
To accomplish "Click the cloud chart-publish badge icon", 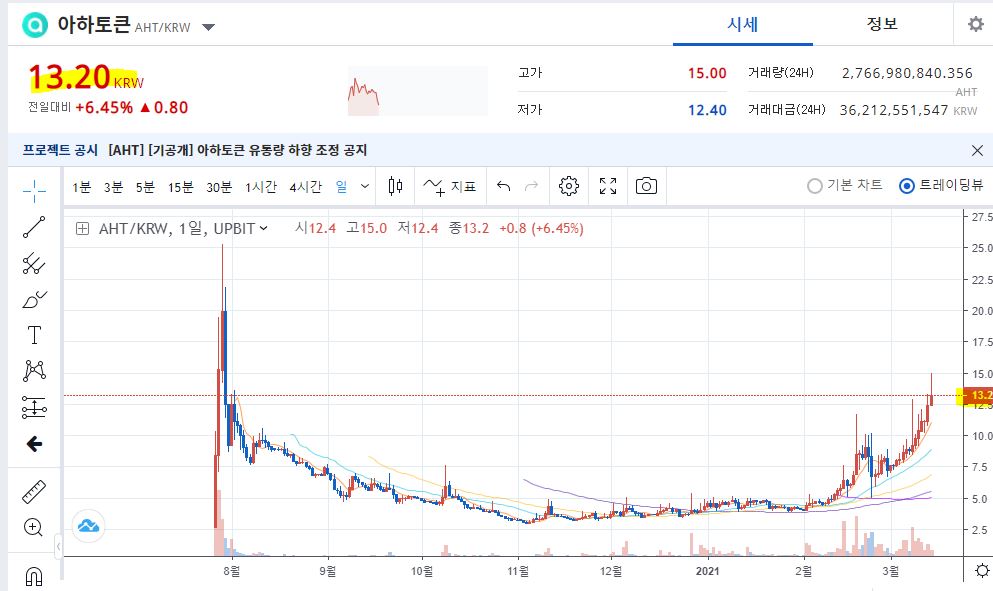I will pos(88,526).
